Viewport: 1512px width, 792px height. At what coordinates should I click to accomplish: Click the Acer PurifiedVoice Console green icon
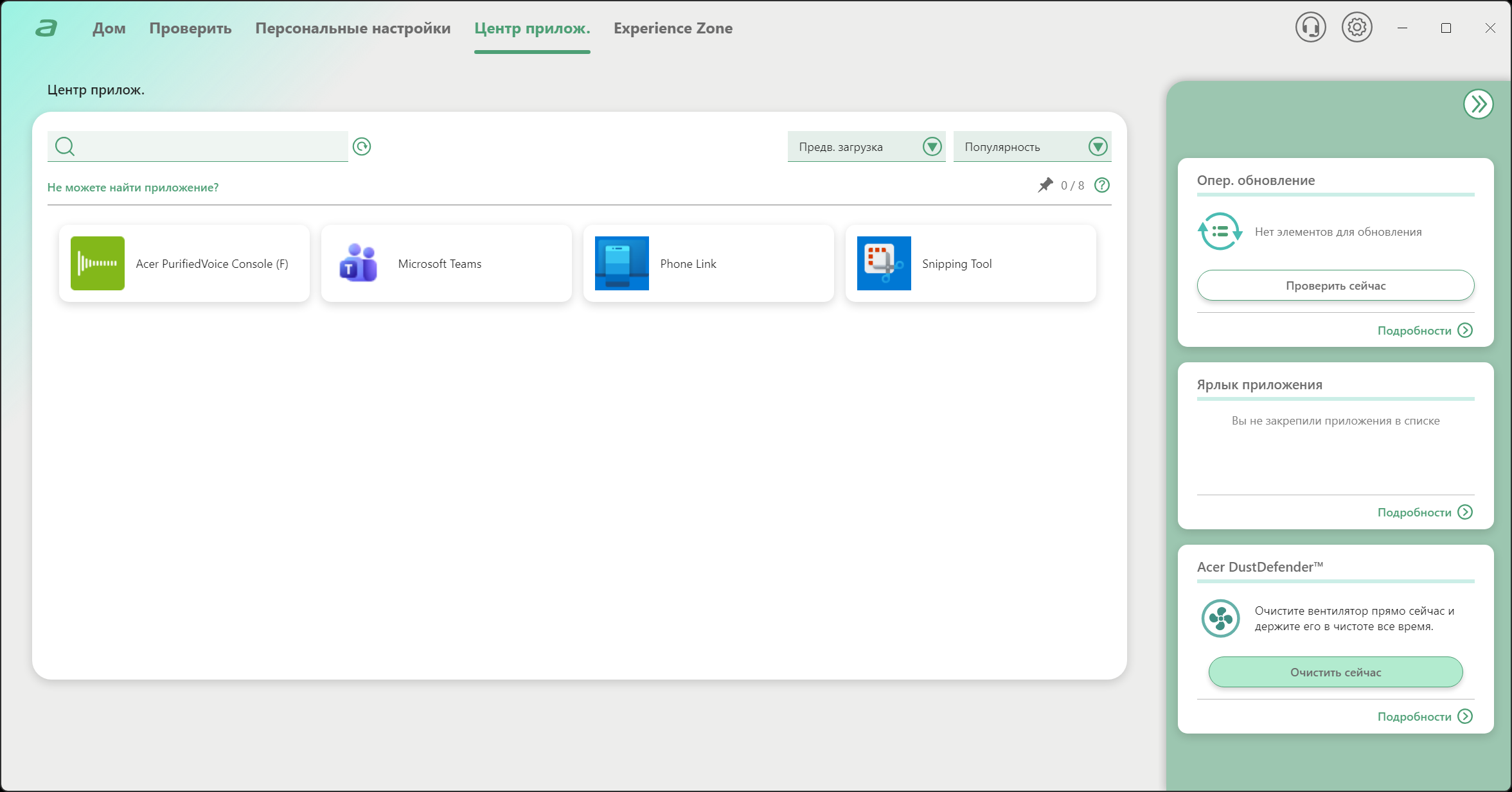click(x=98, y=263)
